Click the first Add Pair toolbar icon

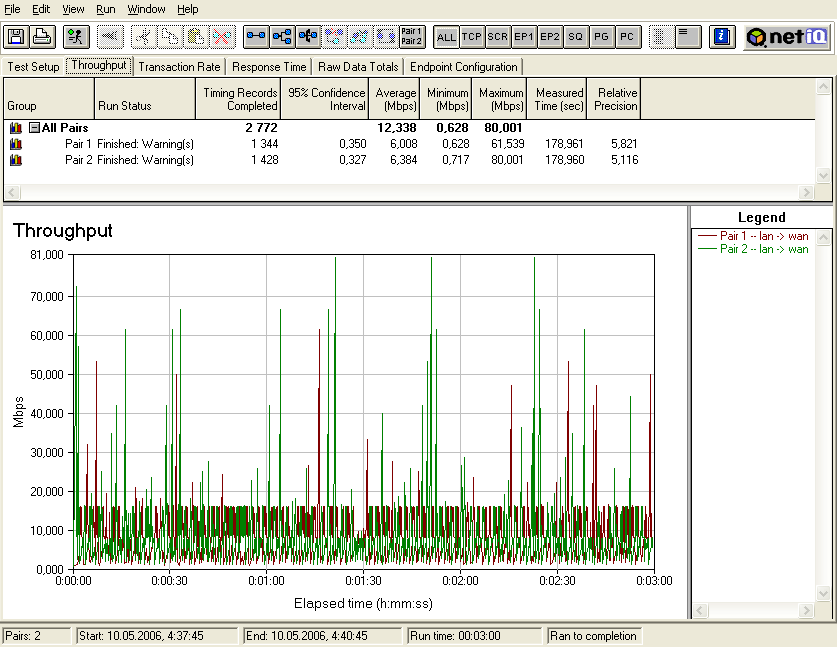point(257,37)
